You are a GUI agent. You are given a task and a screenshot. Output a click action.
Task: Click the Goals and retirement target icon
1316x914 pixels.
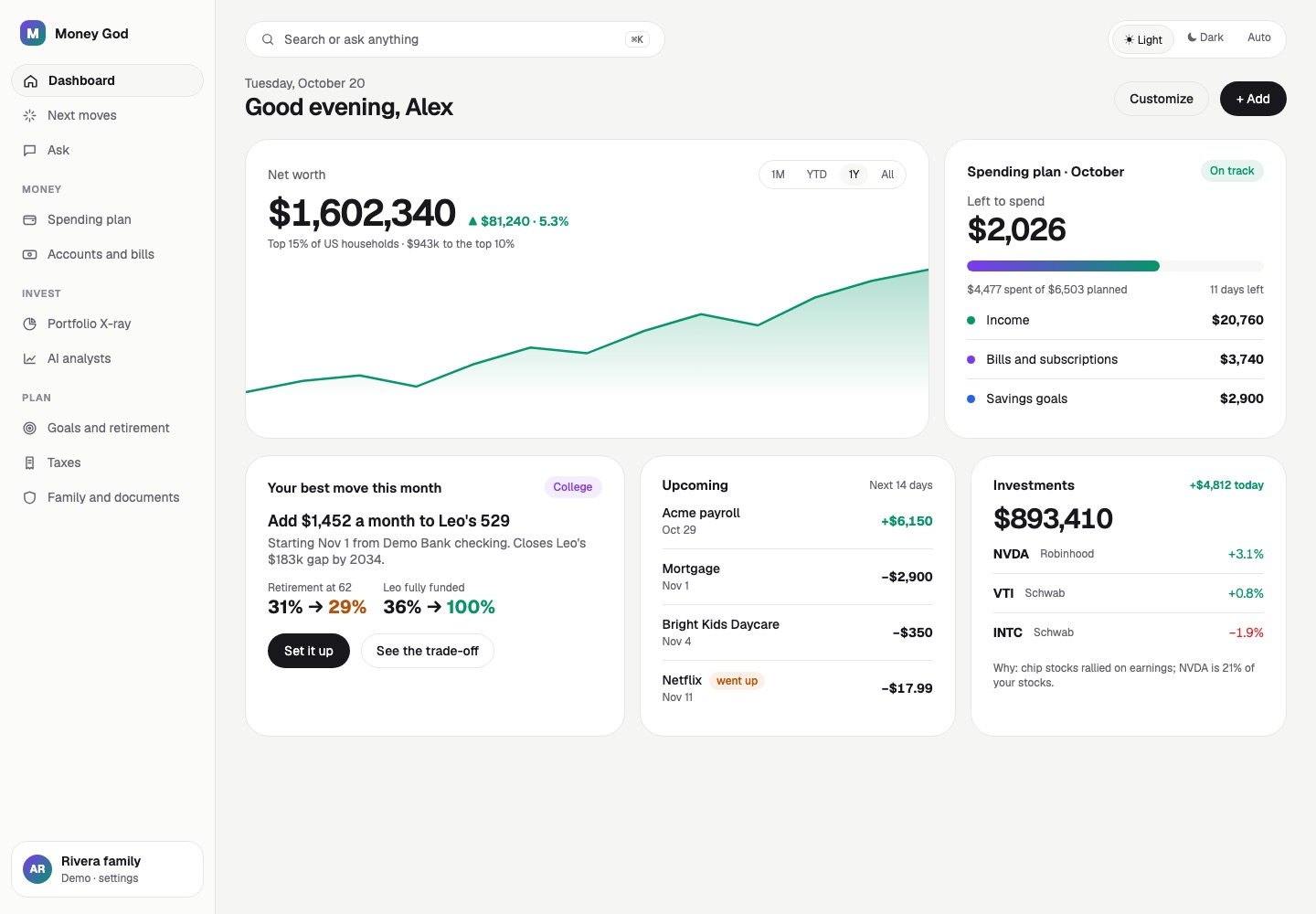click(x=29, y=428)
